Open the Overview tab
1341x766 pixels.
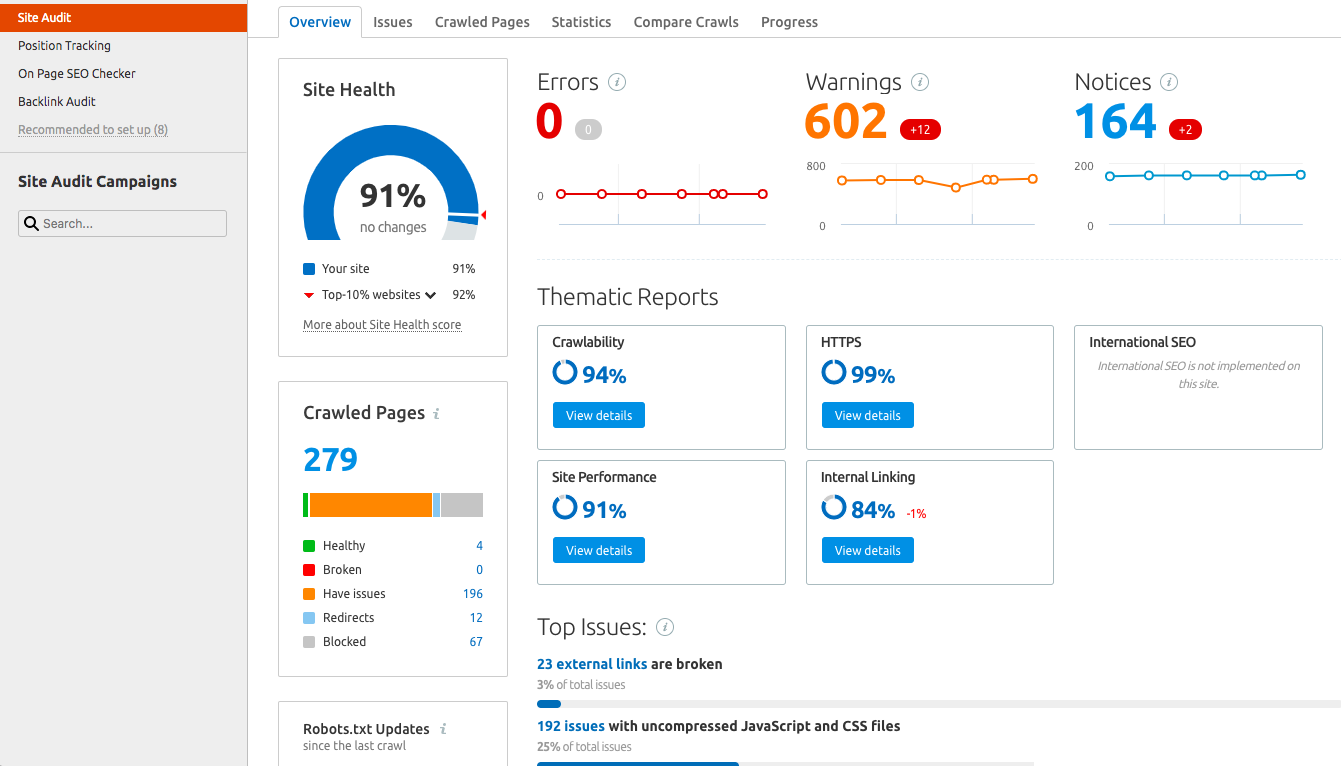[320, 22]
